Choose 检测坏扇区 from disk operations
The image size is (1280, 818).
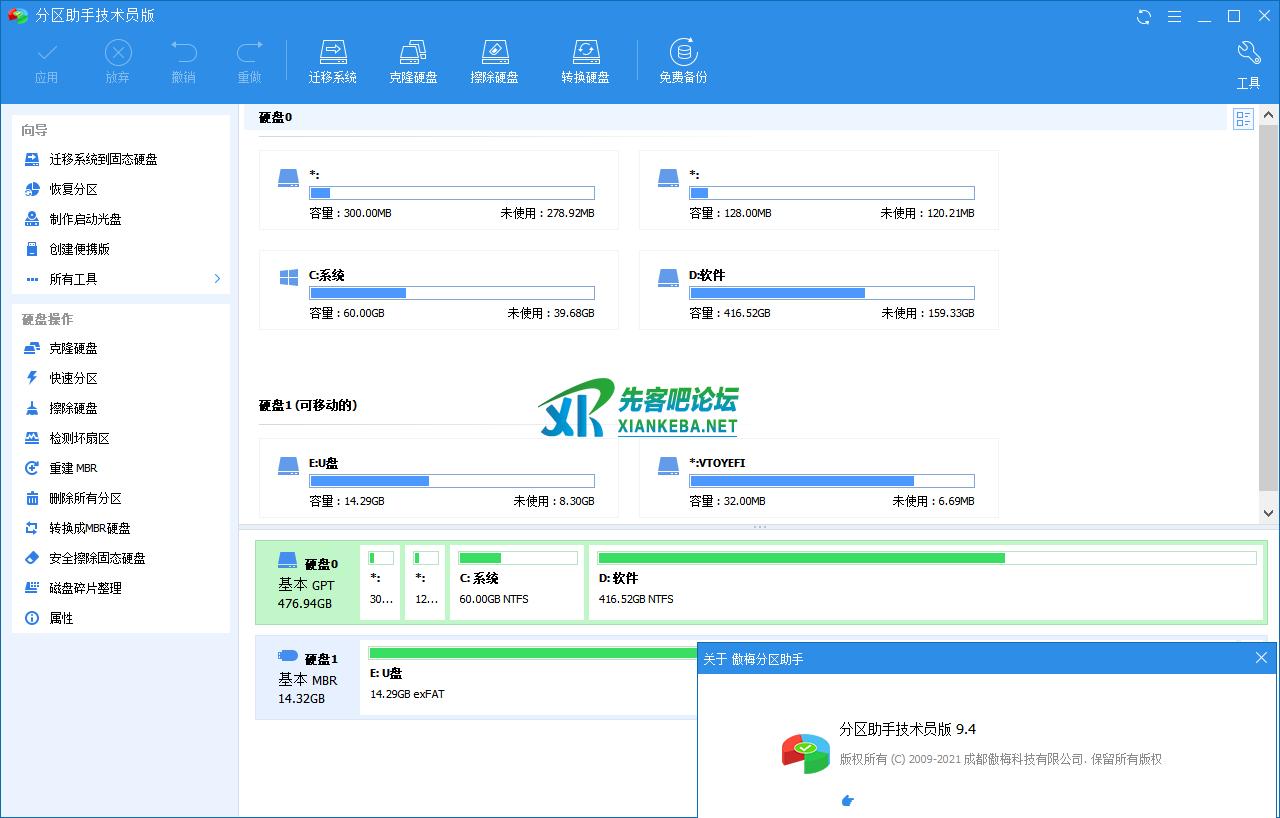pos(79,438)
